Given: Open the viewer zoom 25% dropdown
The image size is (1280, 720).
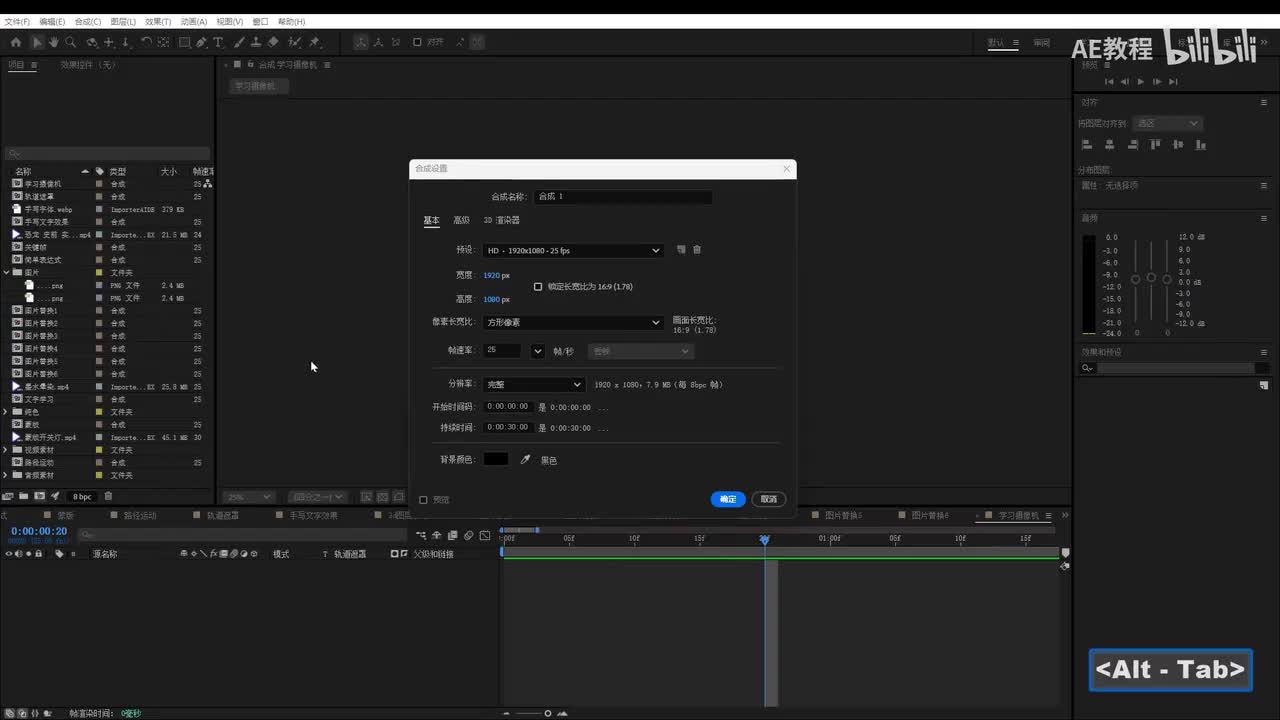Looking at the screenshot, I should click(249, 497).
